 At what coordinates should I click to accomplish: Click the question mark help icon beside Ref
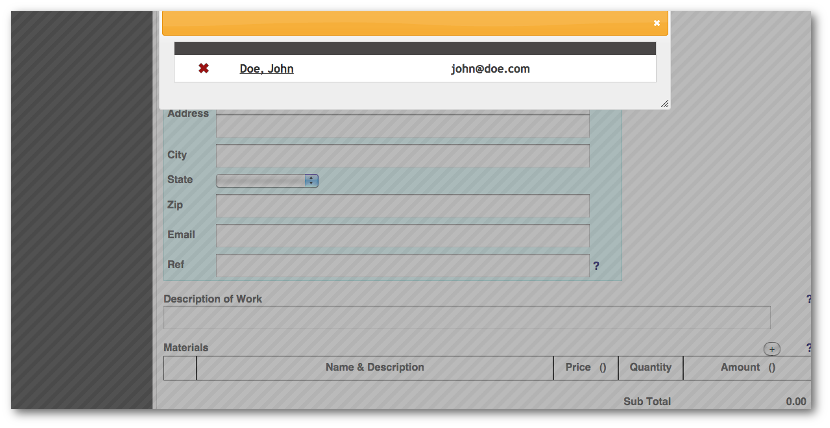click(x=596, y=266)
